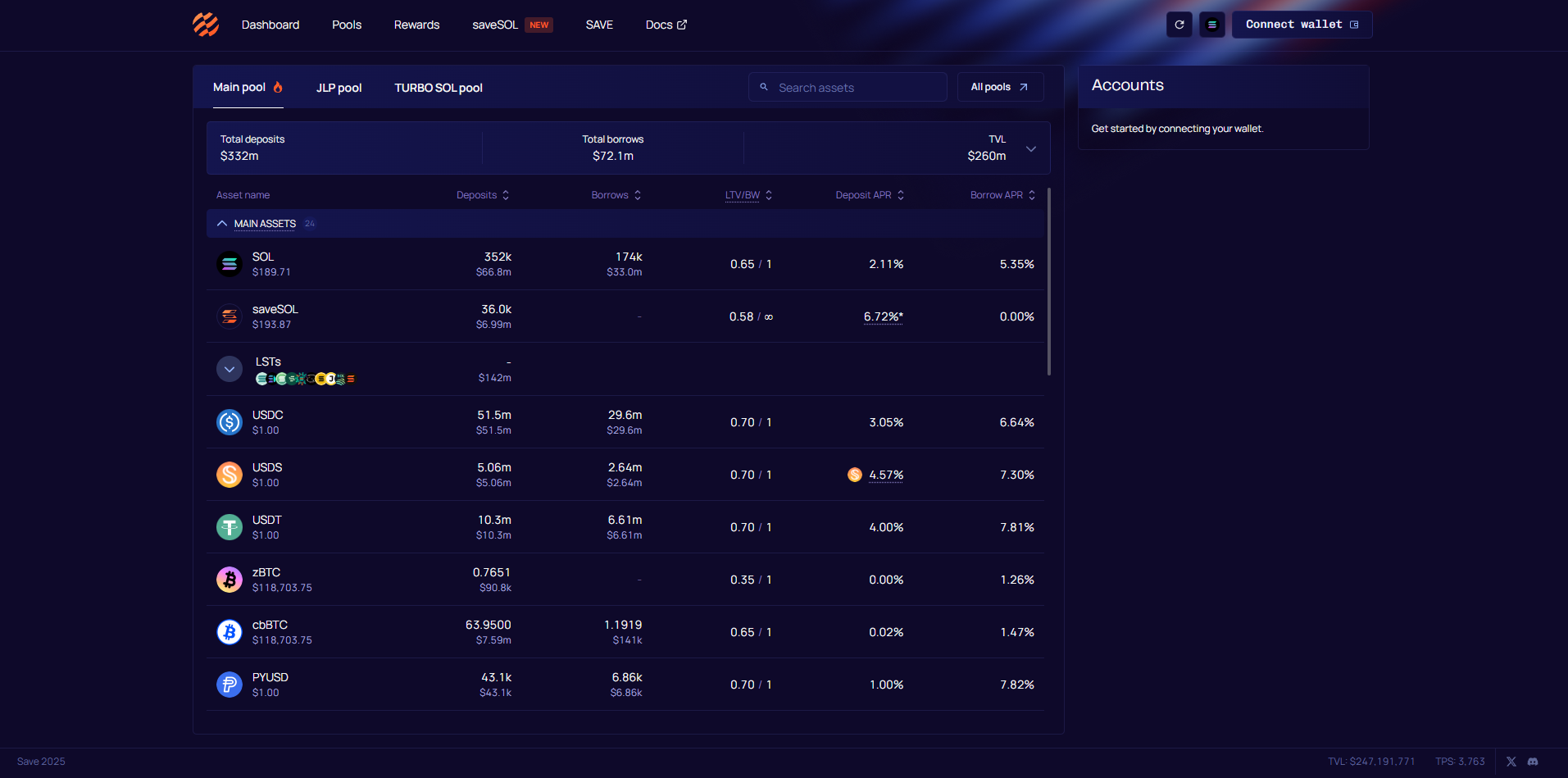
Task: Click the saveSOL 6.72%* deposit APR
Action: [884, 316]
